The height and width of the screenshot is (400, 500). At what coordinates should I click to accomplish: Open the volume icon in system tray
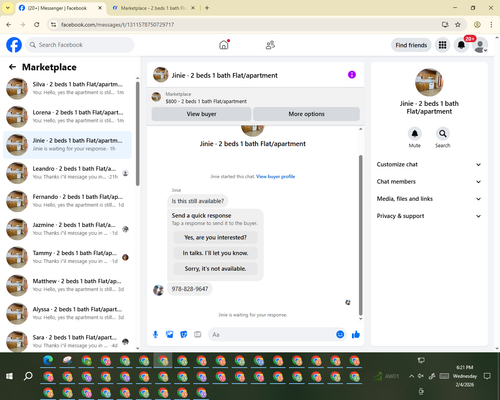tap(421, 376)
